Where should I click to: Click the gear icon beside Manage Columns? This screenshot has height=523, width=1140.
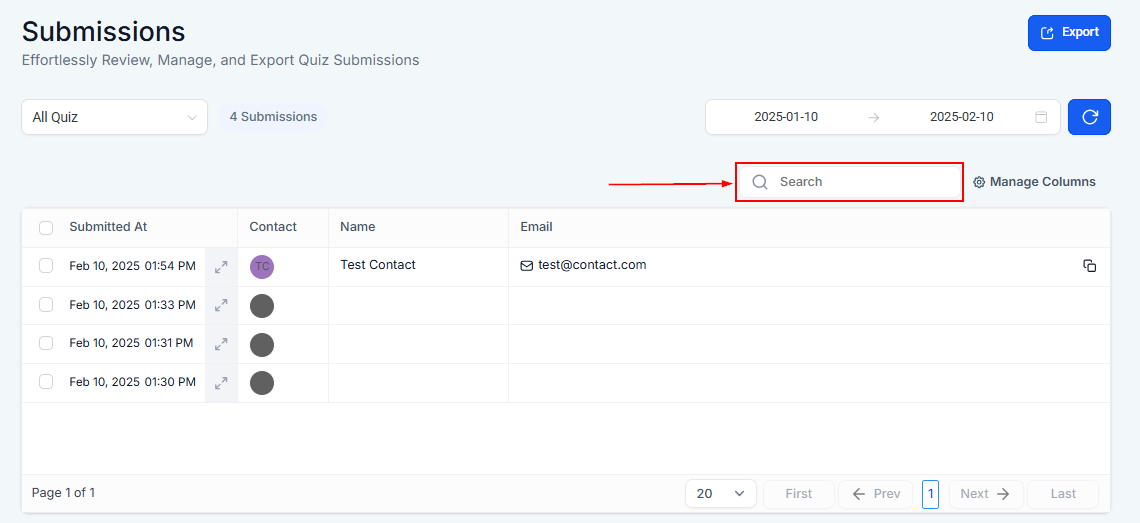(x=979, y=183)
